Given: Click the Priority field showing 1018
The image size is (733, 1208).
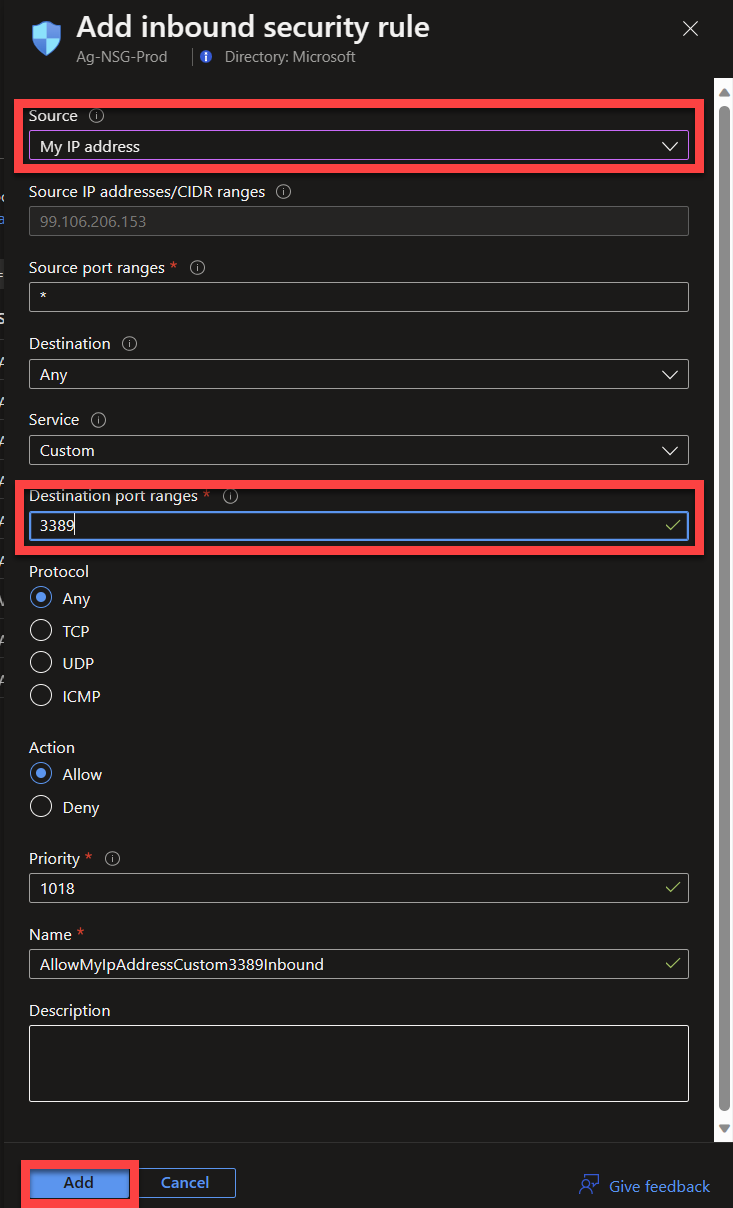Looking at the screenshot, I should coord(359,887).
